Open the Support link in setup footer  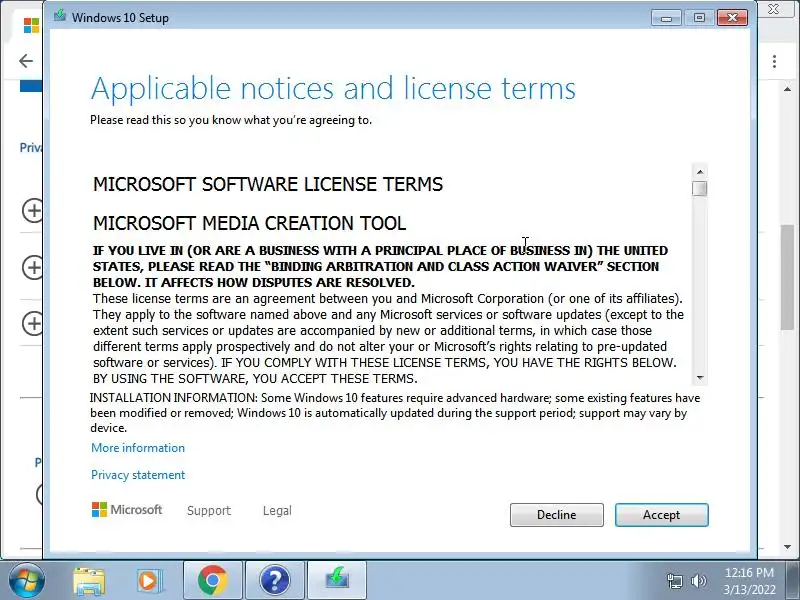pyautogui.click(x=209, y=511)
